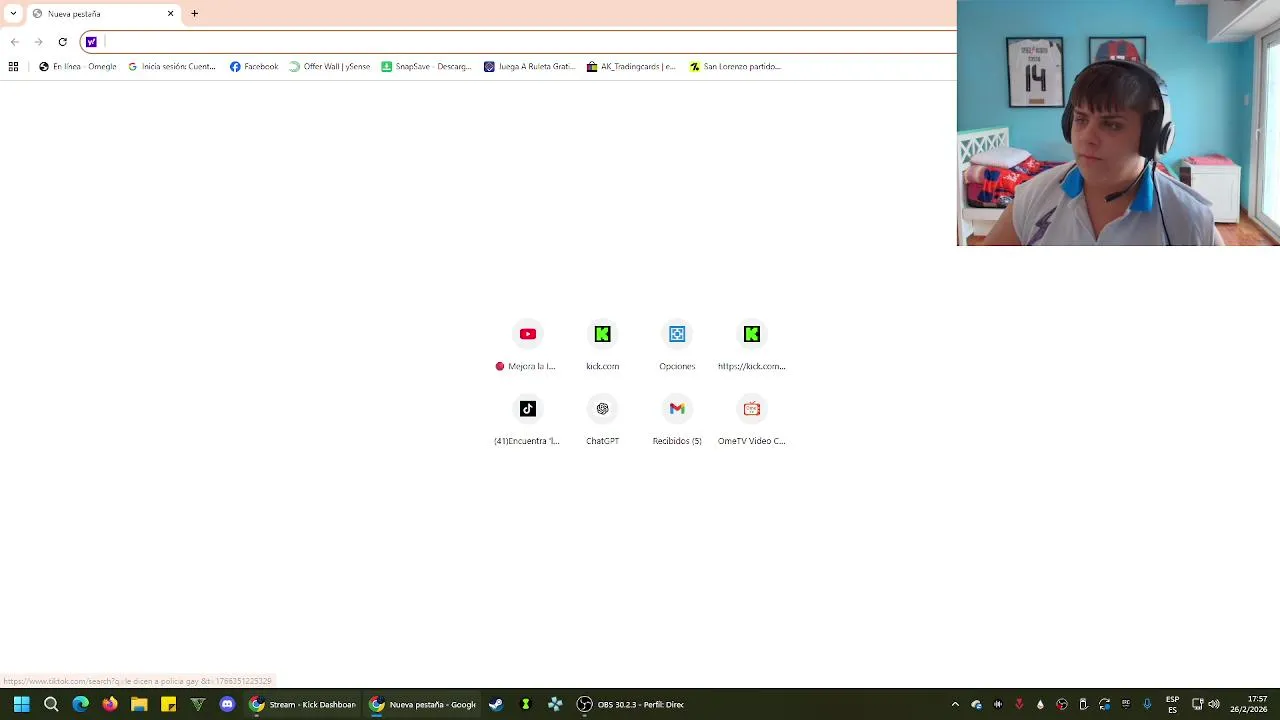Open the Inicia sesión: Cuent... bookmark
Image resolution: width=1280 pixels, height=720 pixels.
(x=172, y=67)
